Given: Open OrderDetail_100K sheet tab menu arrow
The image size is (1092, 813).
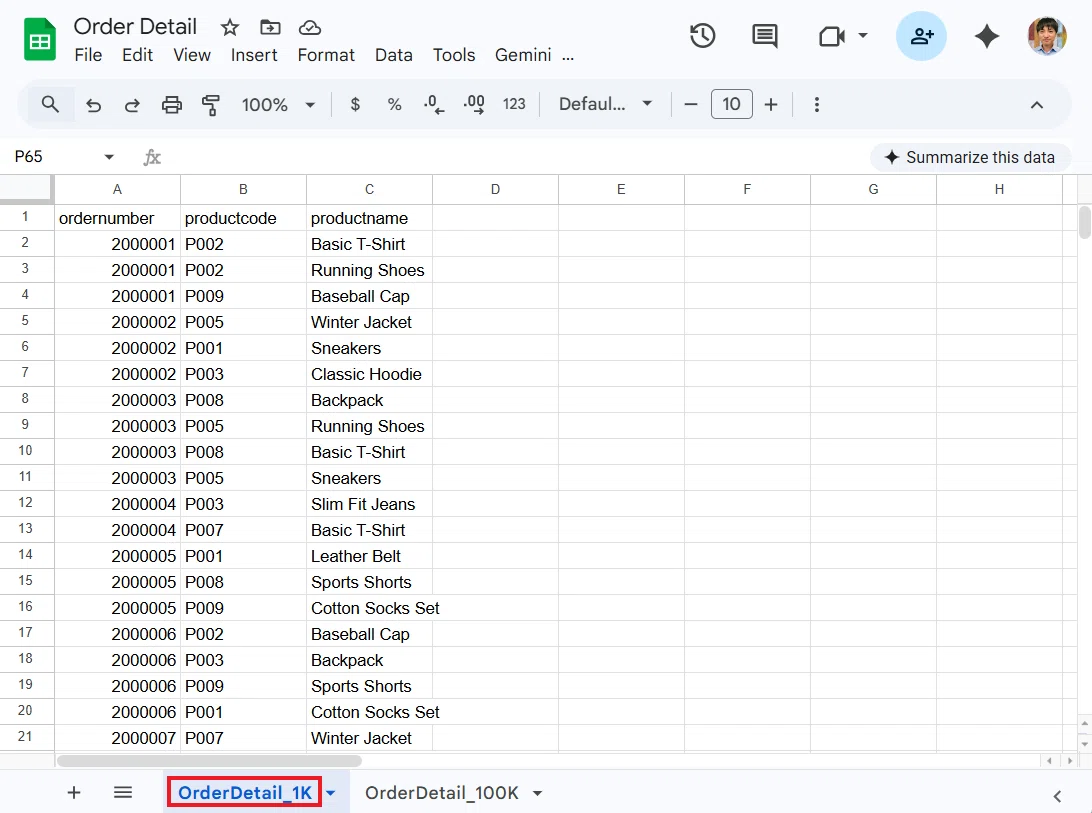Looking at the screenshot, I should (x=538, y=793).
